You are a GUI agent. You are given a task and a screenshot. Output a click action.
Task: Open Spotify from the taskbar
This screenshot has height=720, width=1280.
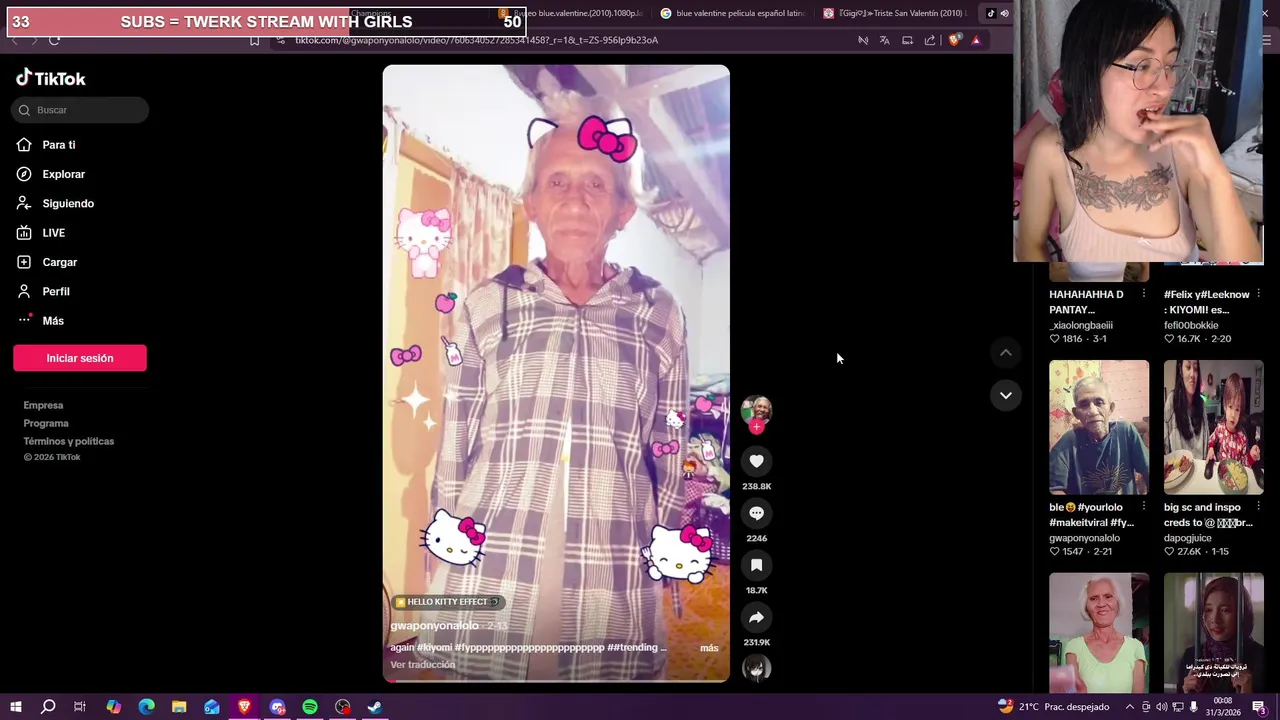pos(310,707)
